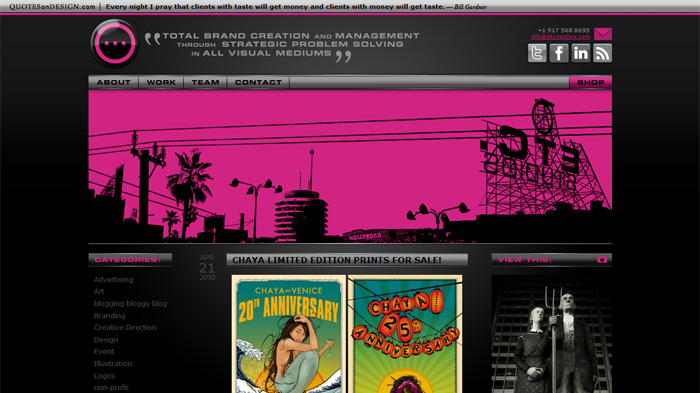700x393 pixels.
Task: Select the blogging bloggy blog category
Action: [130, 303]
